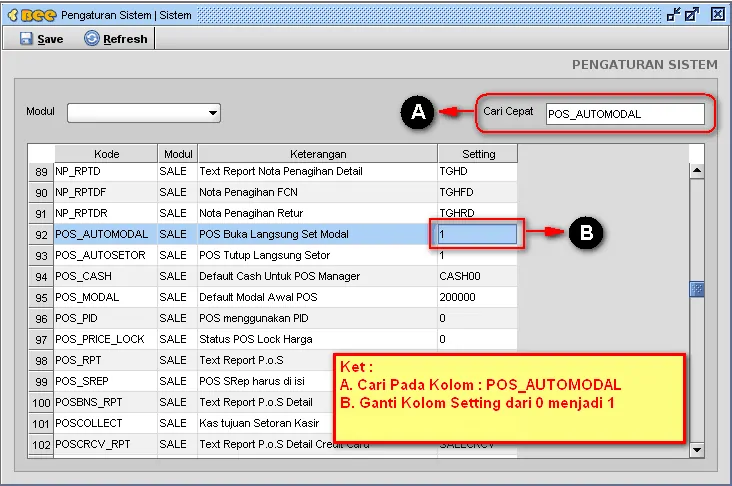Select the NP_RPTD row code

click(x=106, y=171)
